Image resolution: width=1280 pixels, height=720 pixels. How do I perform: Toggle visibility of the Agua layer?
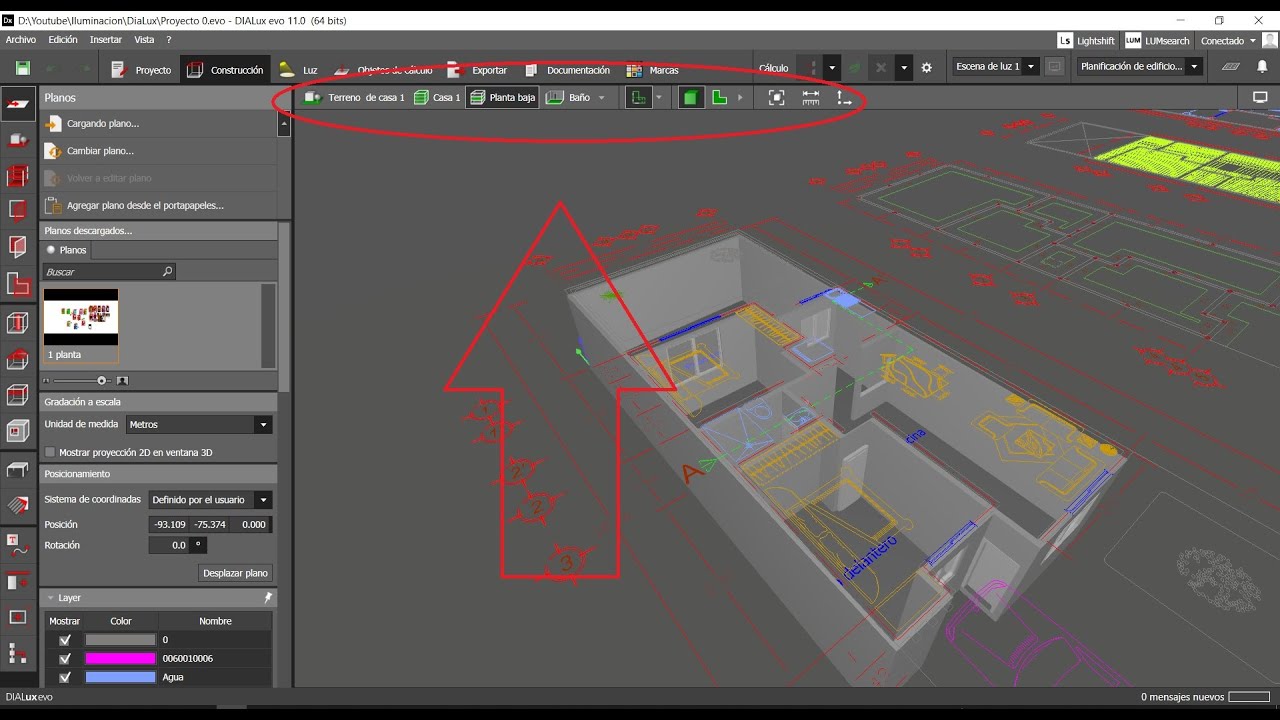point(65,677)
